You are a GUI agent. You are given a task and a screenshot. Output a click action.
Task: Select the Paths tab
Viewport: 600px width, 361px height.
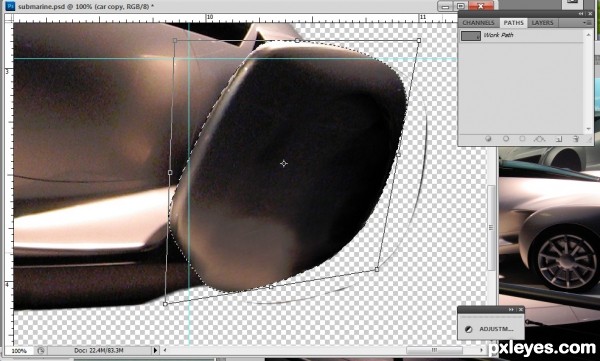513,23
